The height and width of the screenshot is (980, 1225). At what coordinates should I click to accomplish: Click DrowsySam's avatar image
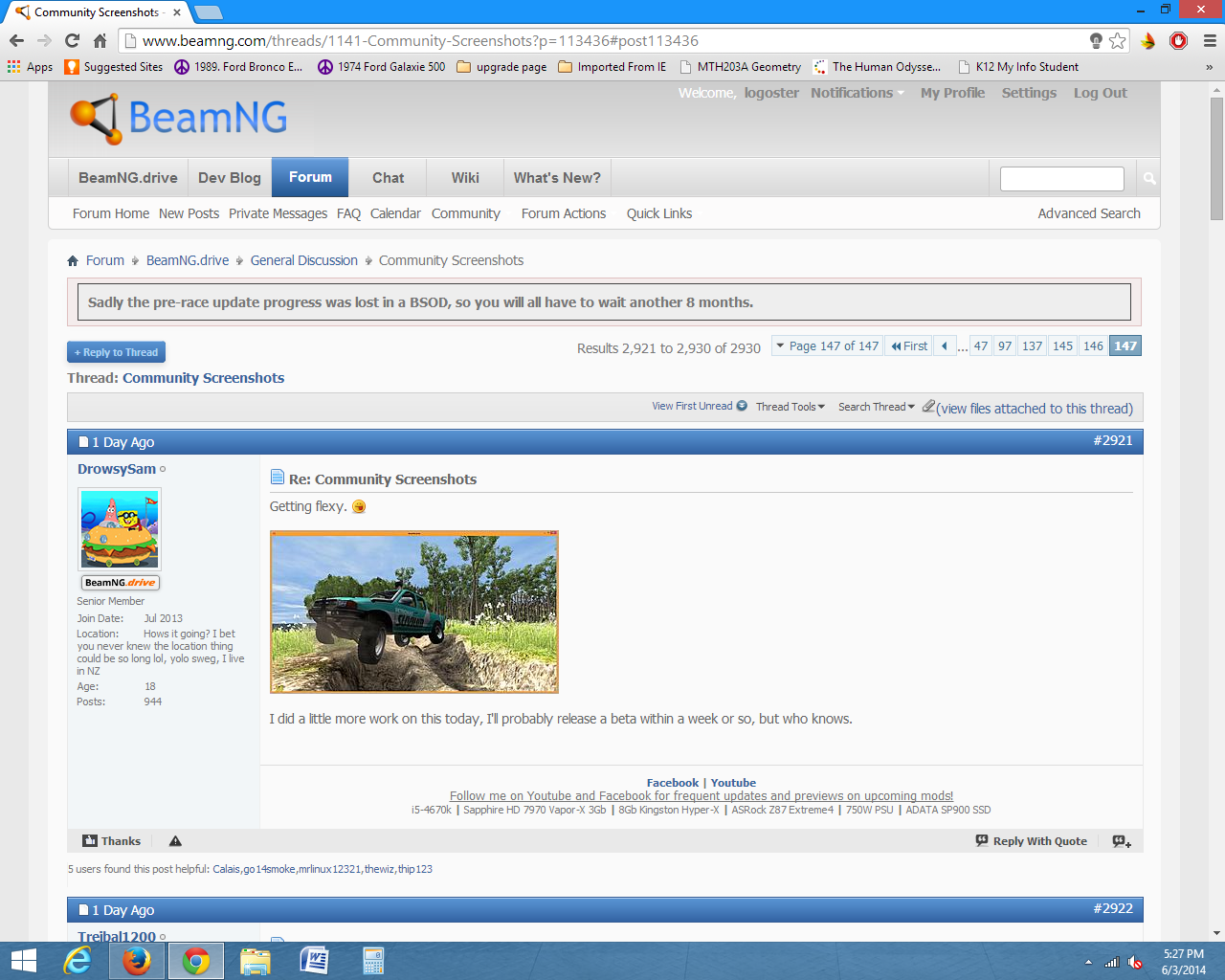[x=120, y=529]
